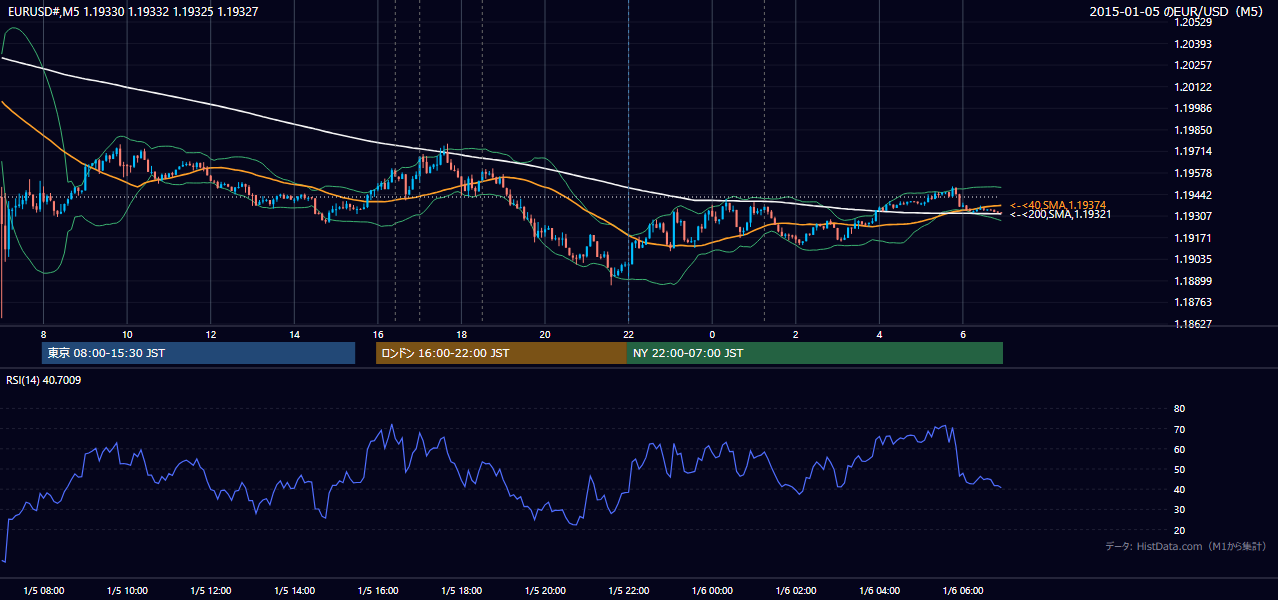Click the orange 40 SMA 1.19374 label
Screen dimensions: 1278x600
click(x=1058, y=205)
